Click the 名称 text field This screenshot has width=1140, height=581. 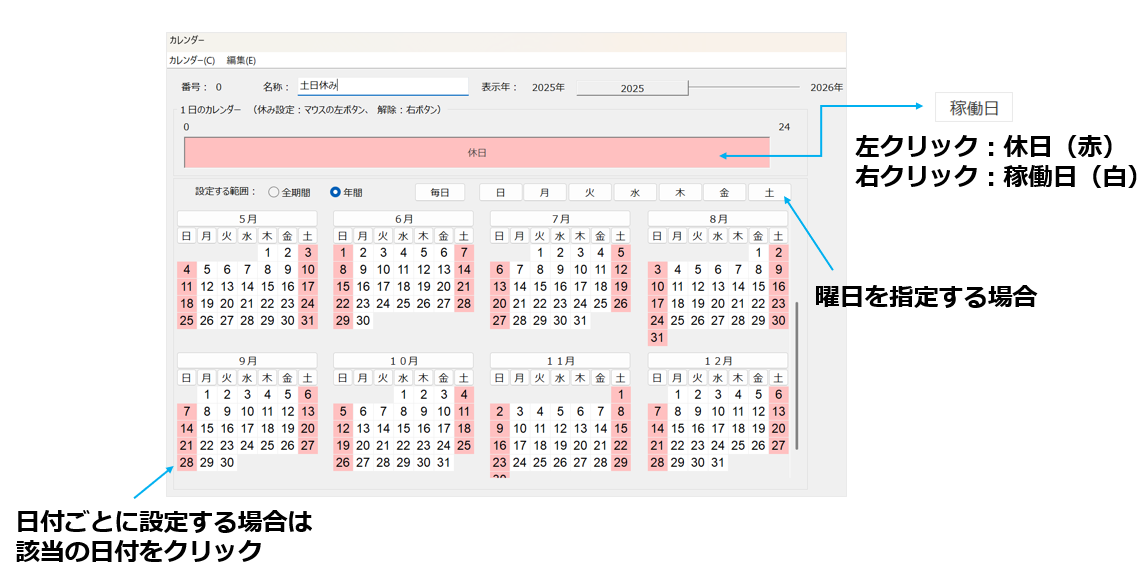pyautogui.click(x=382, y=87)
